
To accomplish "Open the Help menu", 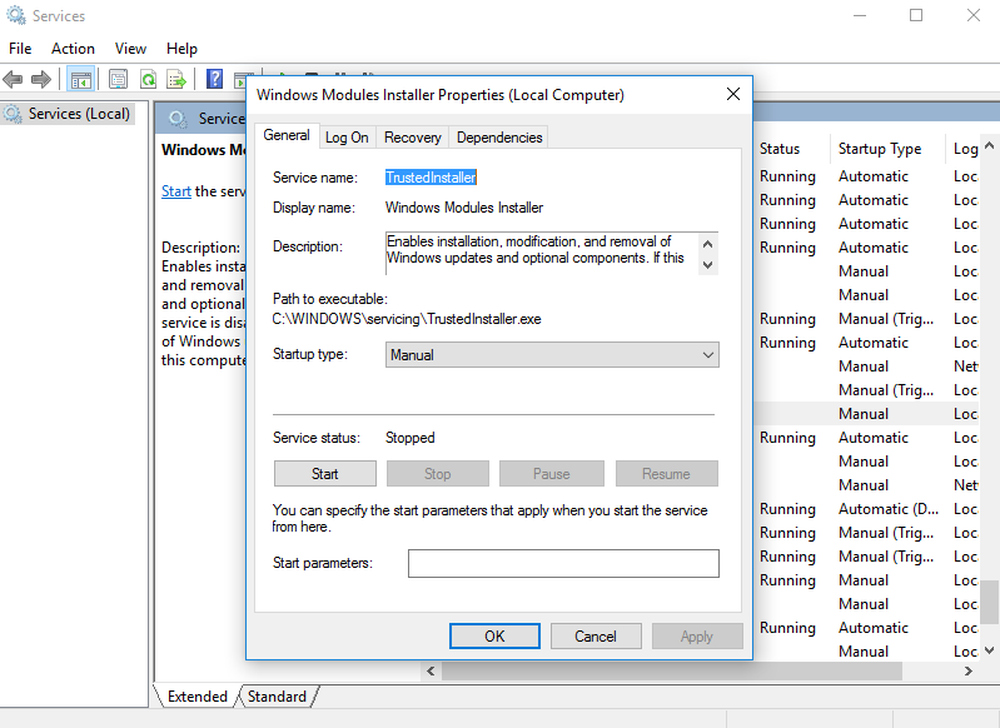I will [182, 48].
